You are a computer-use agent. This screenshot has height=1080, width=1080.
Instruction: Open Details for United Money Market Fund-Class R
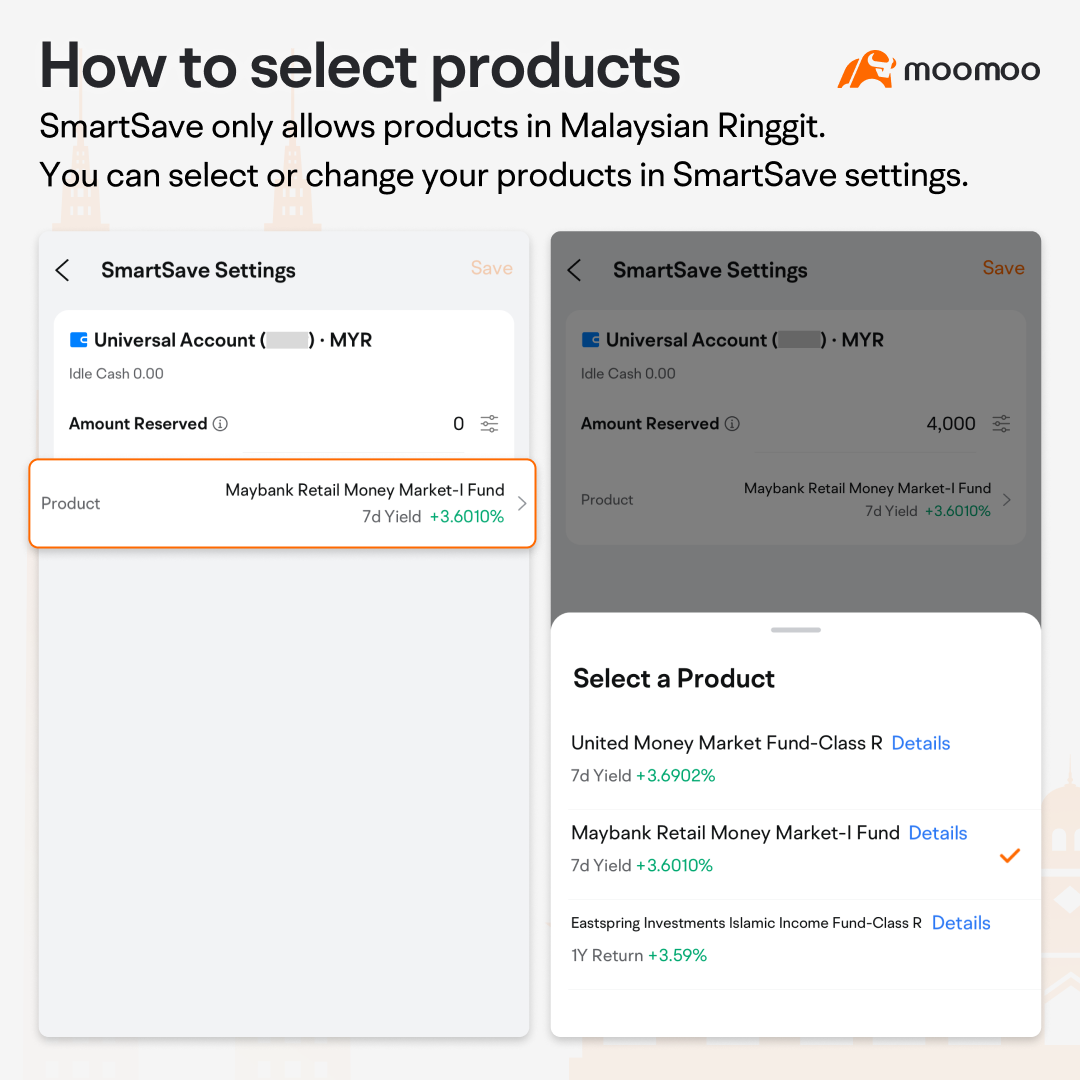click(x=920, y=743)
